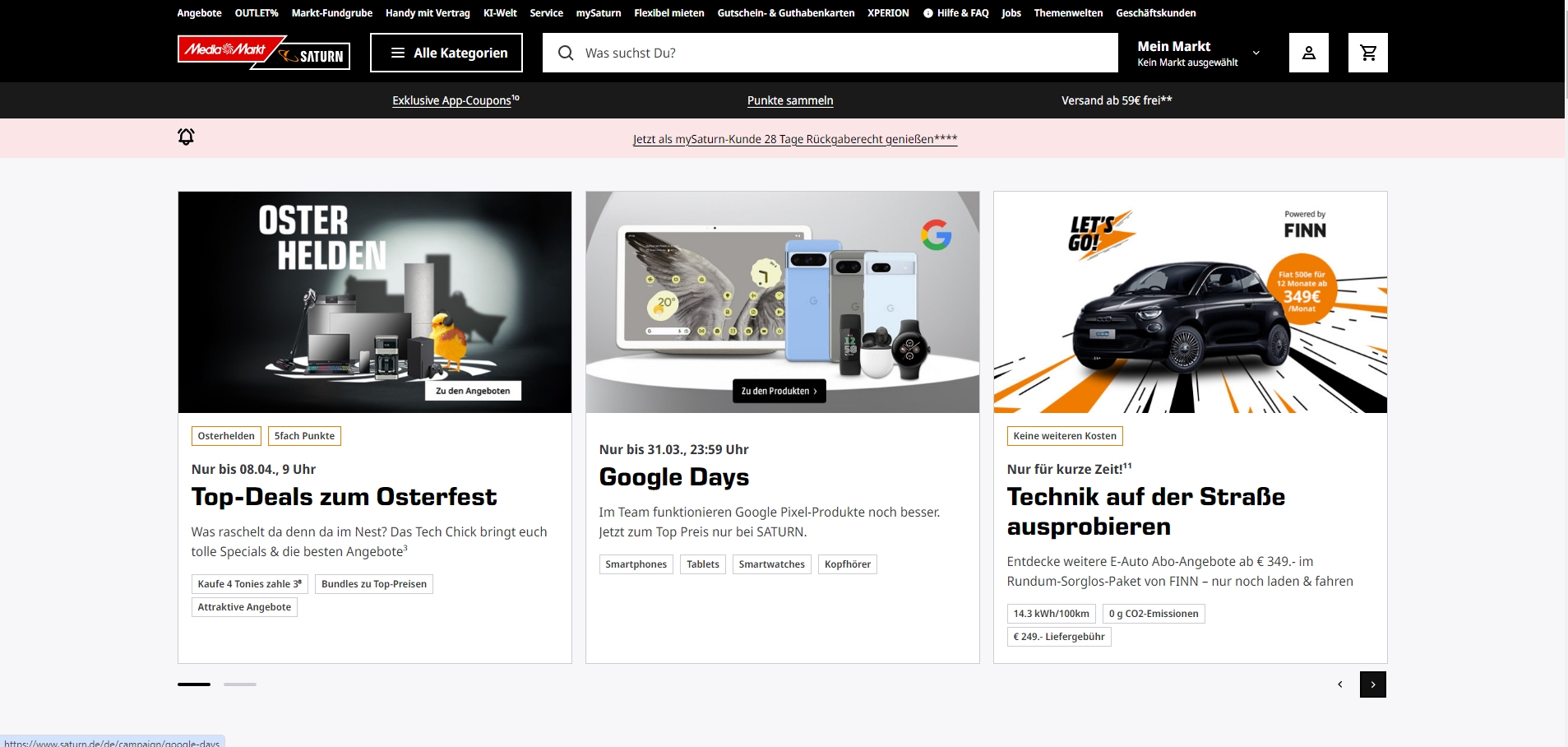Open the user account icon
The width and height of the screenshot is (1568, 747).
click(x=1309, y=53)
